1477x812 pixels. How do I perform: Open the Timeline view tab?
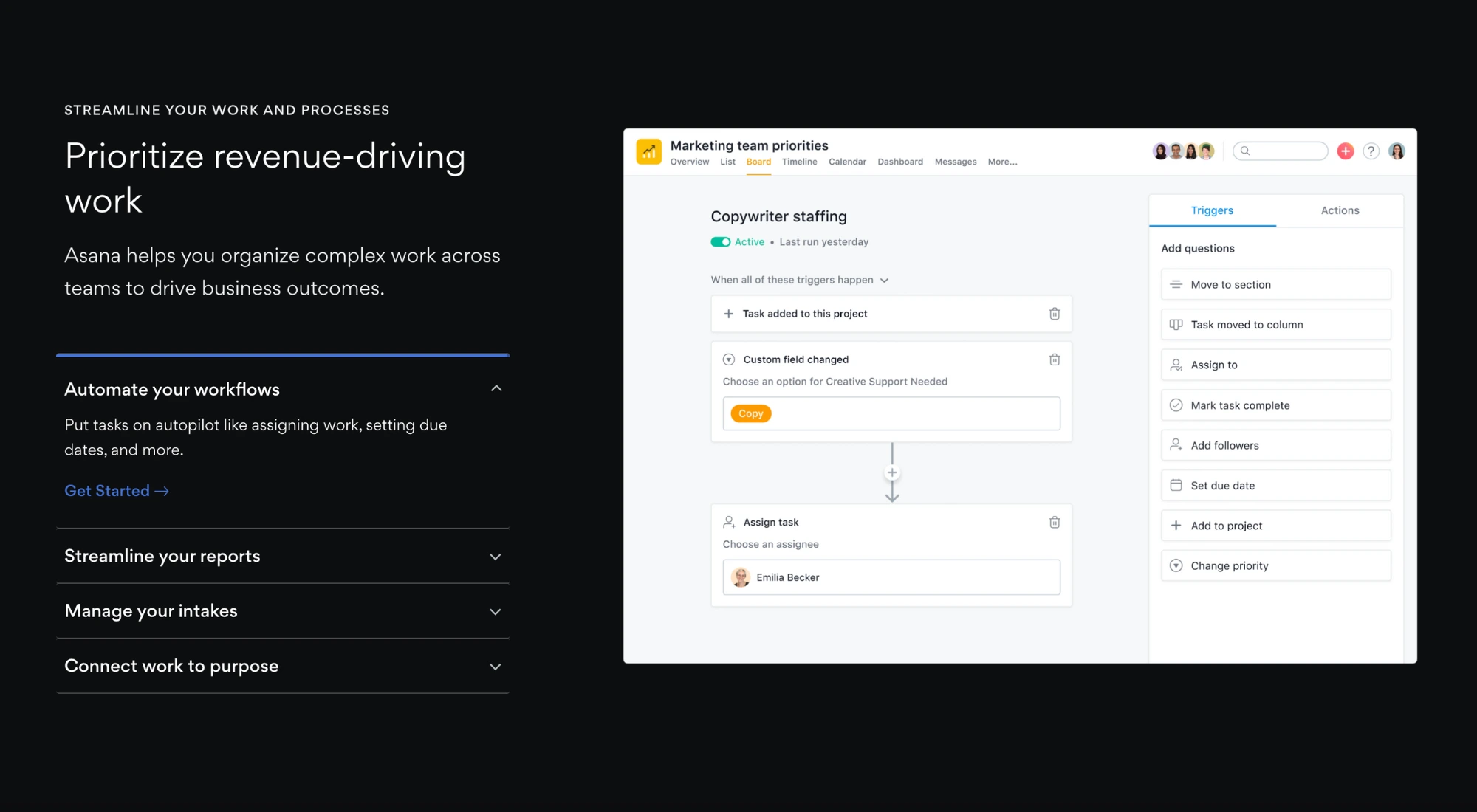(x=800, y=161)
